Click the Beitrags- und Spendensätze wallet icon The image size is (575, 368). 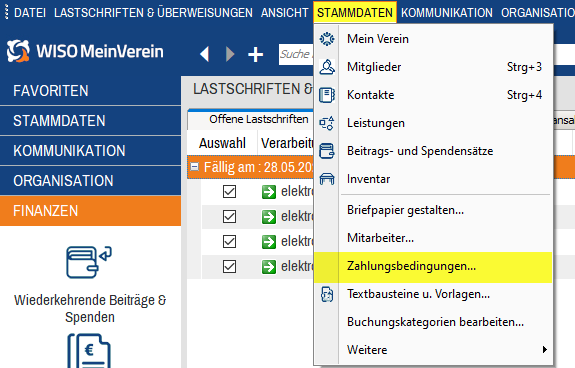click(x=327, y=151)
